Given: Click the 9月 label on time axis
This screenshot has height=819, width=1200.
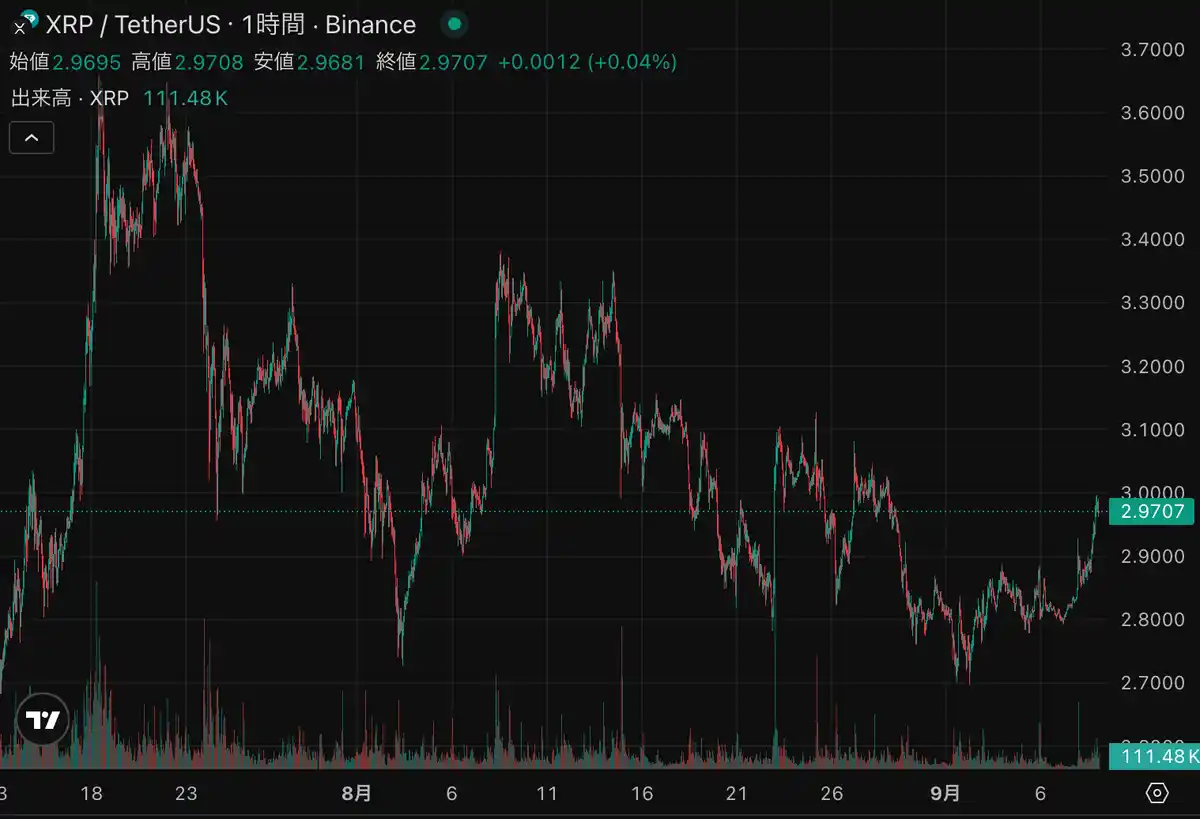Looking at the screenshot, I should click(945, 793).
